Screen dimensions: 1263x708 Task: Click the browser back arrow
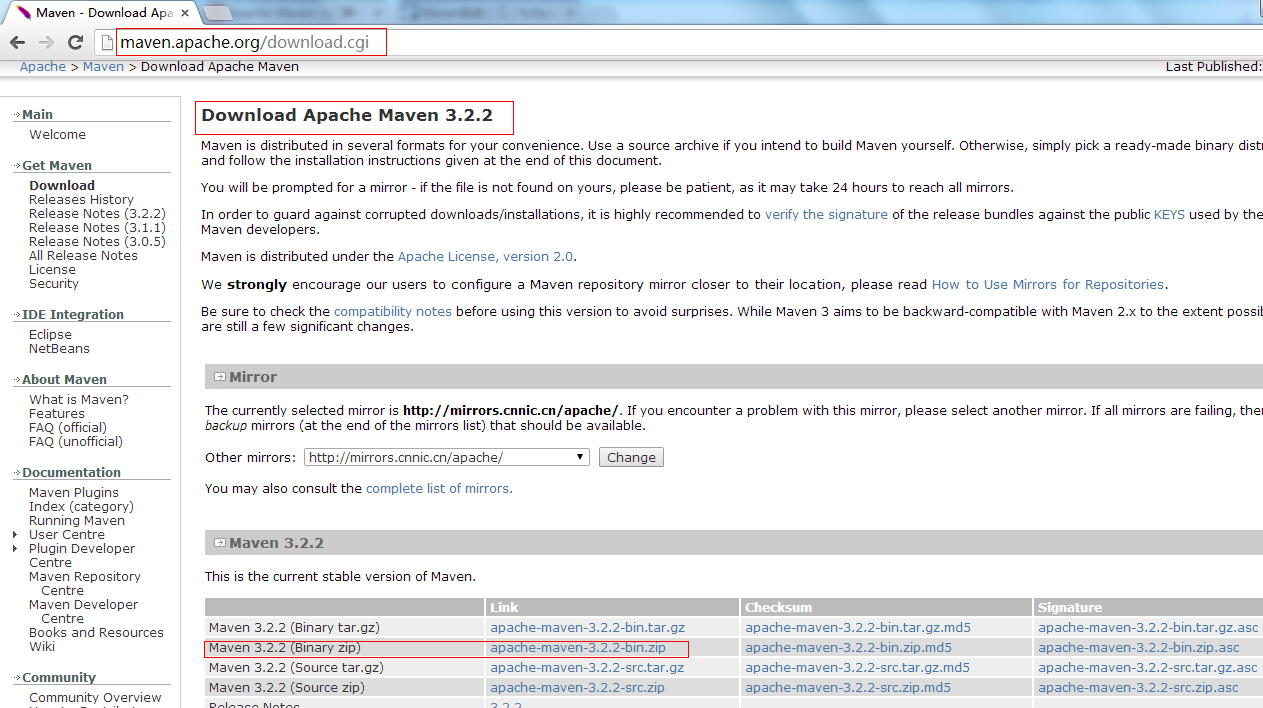coord(17,42)
